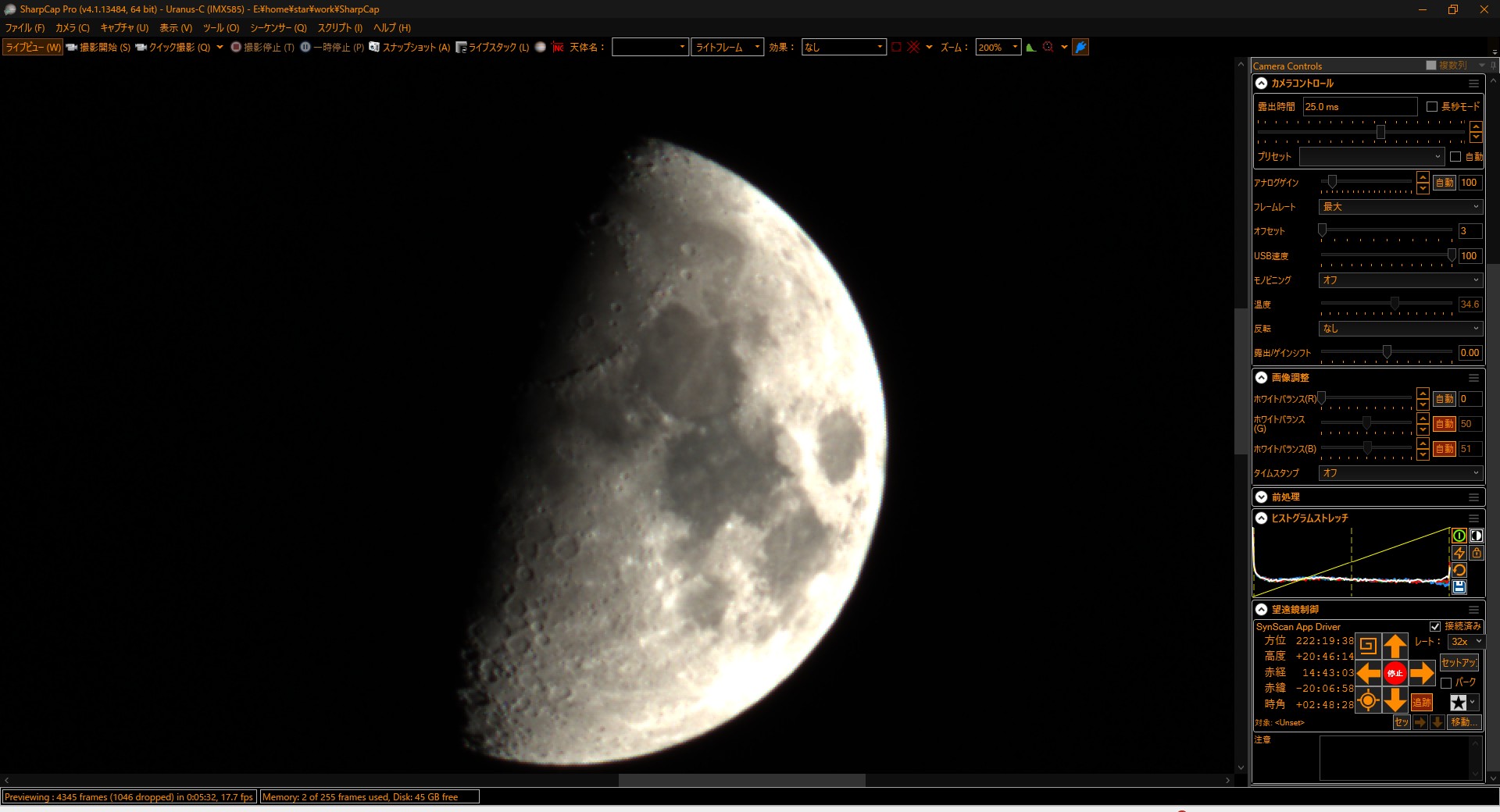1500x812 pixels.
Task: Click the ライブビュー (W) button
Action: pos(33,48)
